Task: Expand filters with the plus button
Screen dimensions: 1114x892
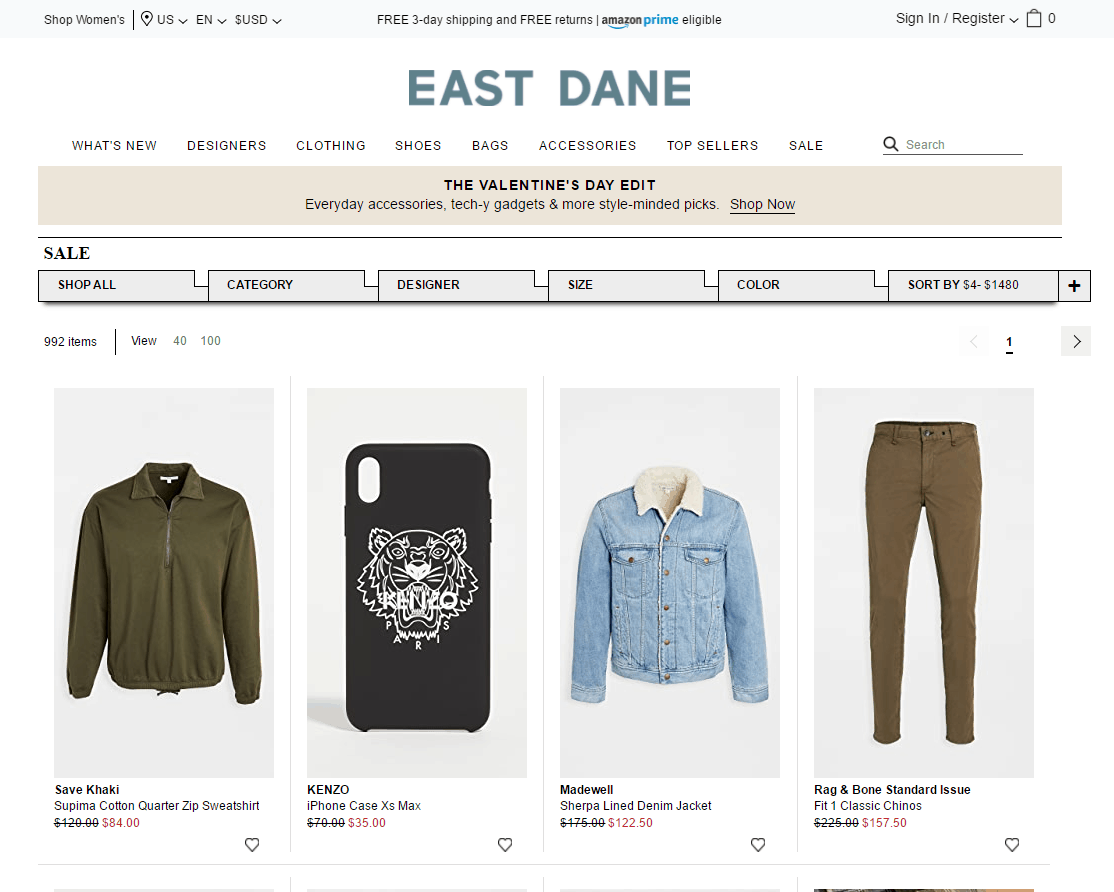Action: [x=1074, y=285]
